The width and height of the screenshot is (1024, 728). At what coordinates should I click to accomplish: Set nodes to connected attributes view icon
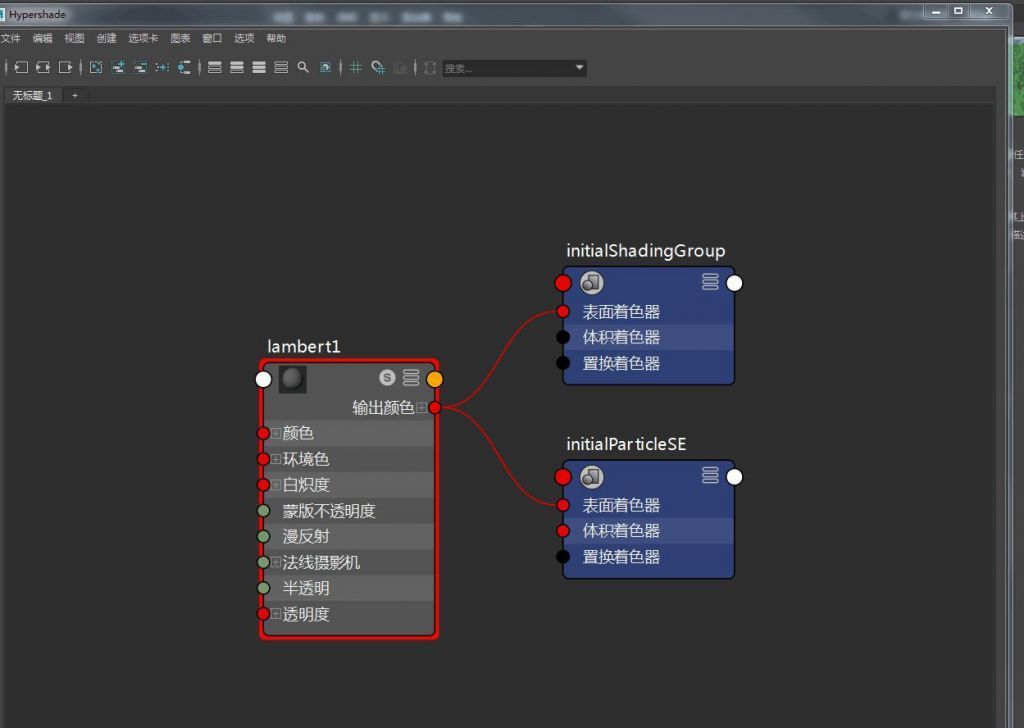pos(236,67)
